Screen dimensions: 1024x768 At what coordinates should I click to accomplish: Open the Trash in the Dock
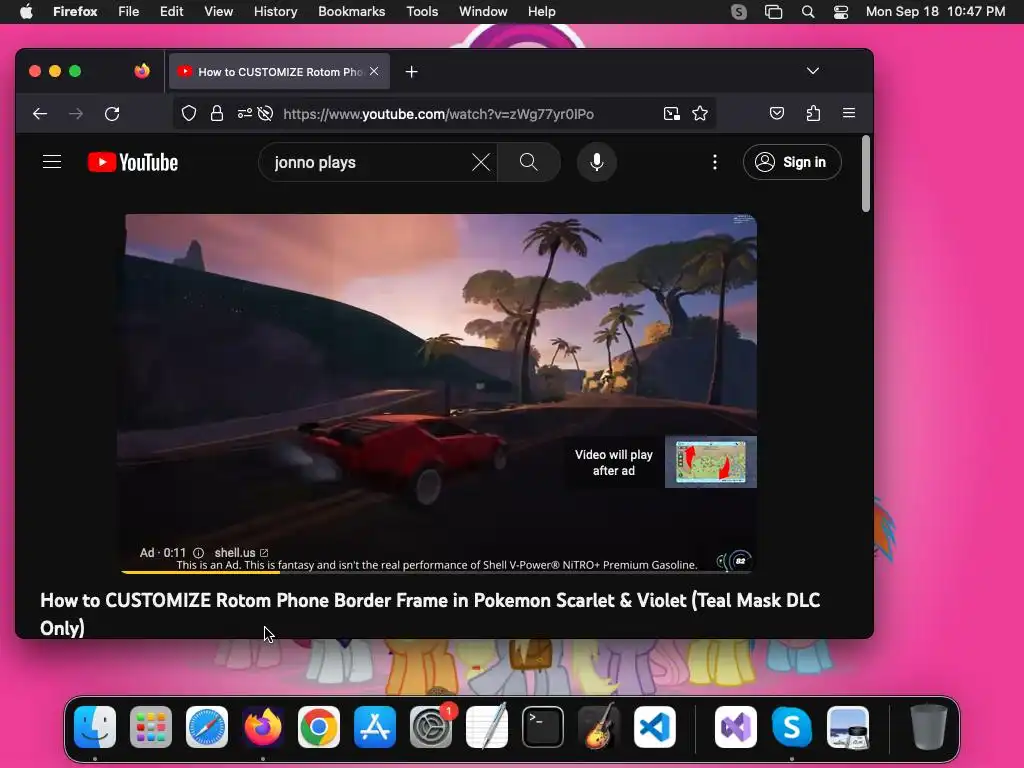pos(929,727)
